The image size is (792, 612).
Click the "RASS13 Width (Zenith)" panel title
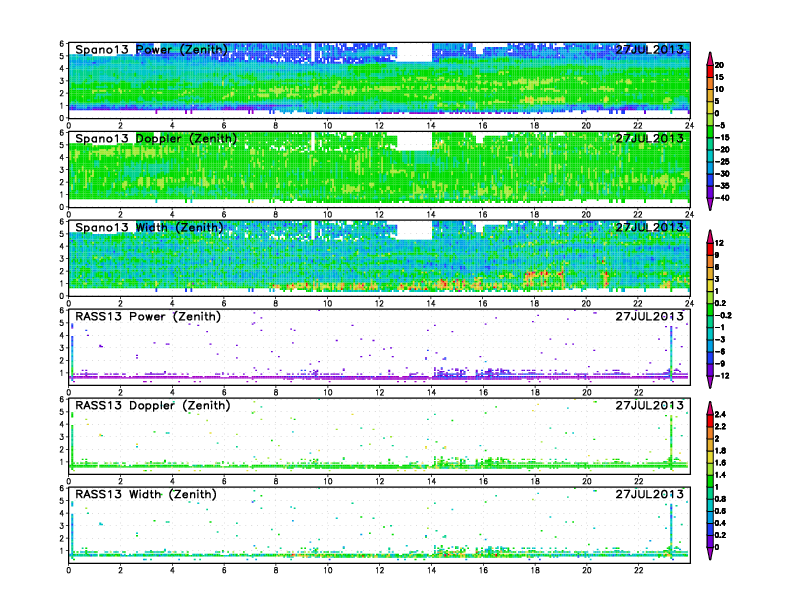[146, 494]
